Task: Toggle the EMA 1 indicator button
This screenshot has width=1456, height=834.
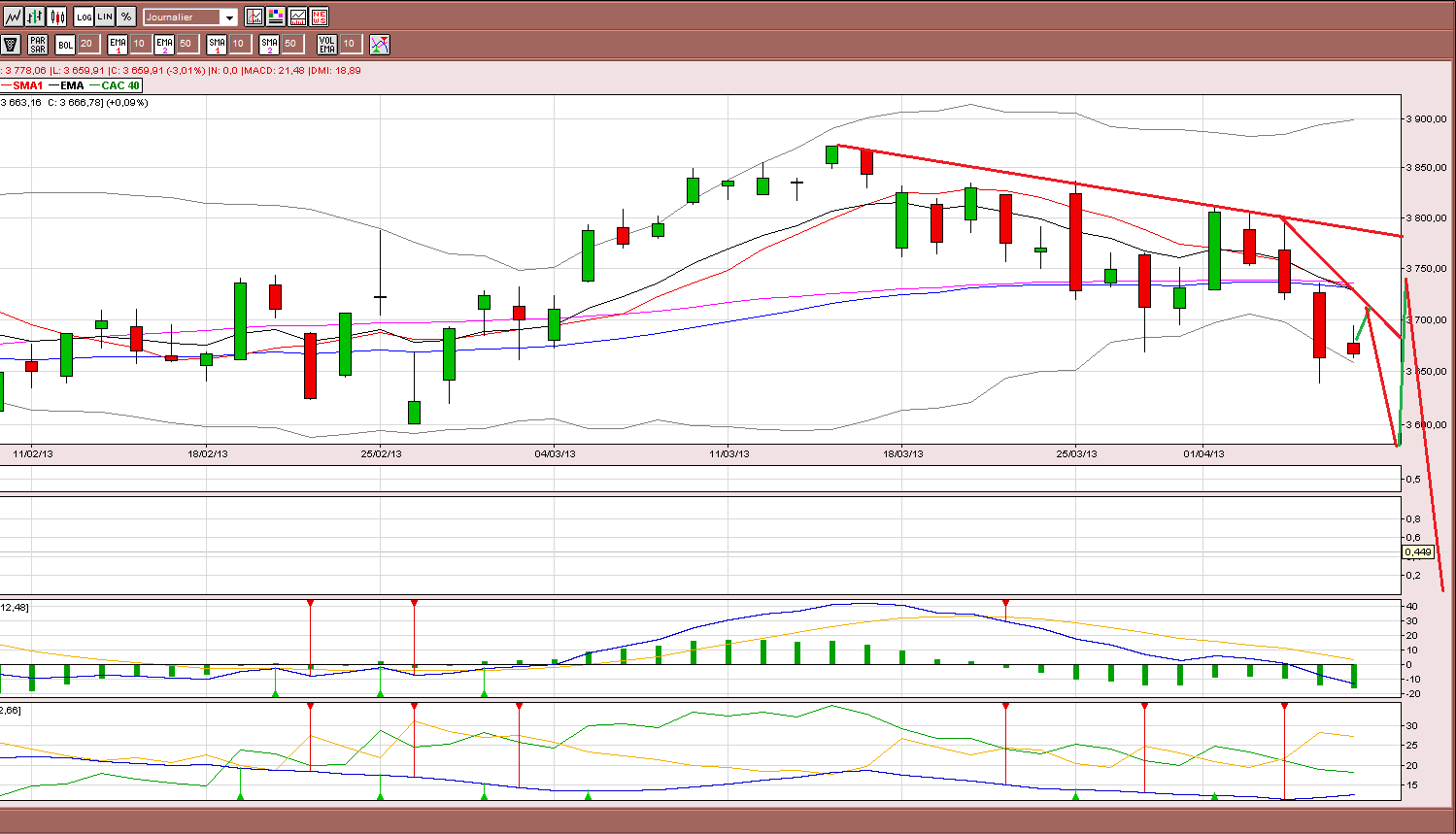Action: (118, 44)
